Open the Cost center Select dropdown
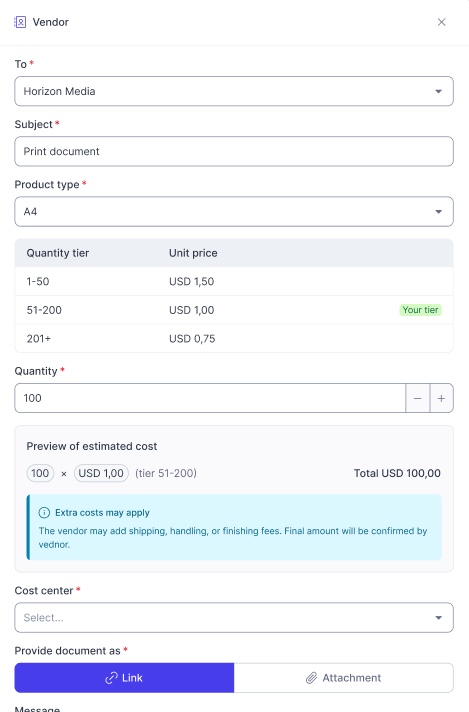 coord(234,618)
